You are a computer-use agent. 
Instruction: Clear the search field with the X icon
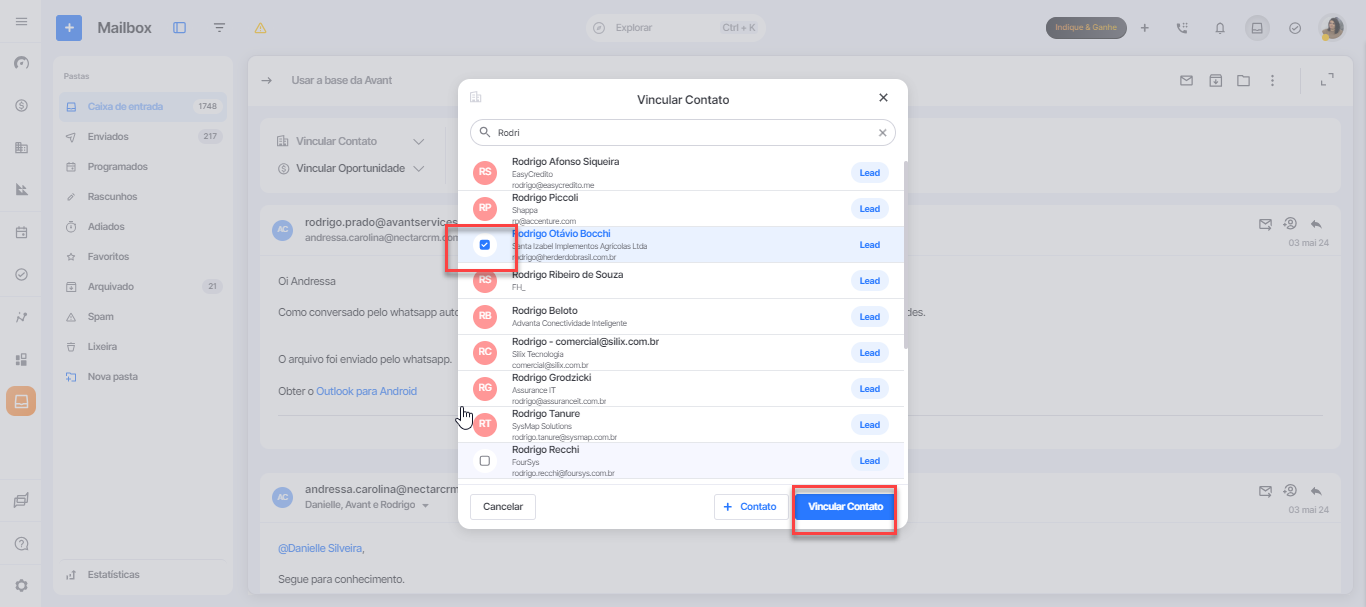click(882, 132)
